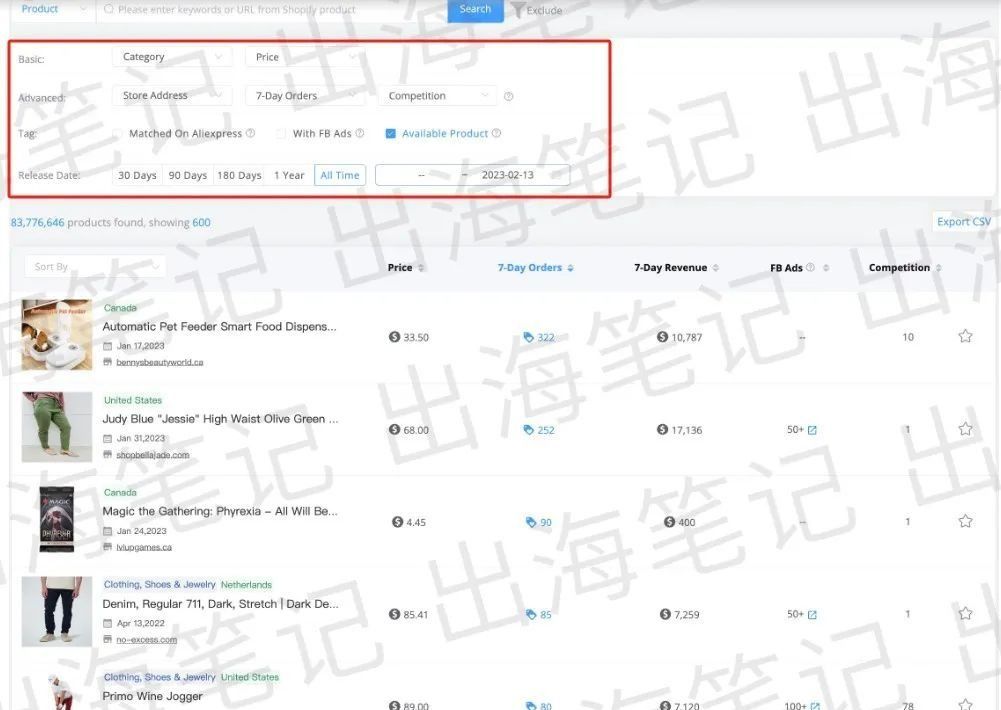1001x710 pixels.
Task: Click the Netherlands country tag
Action: point(246,584)
